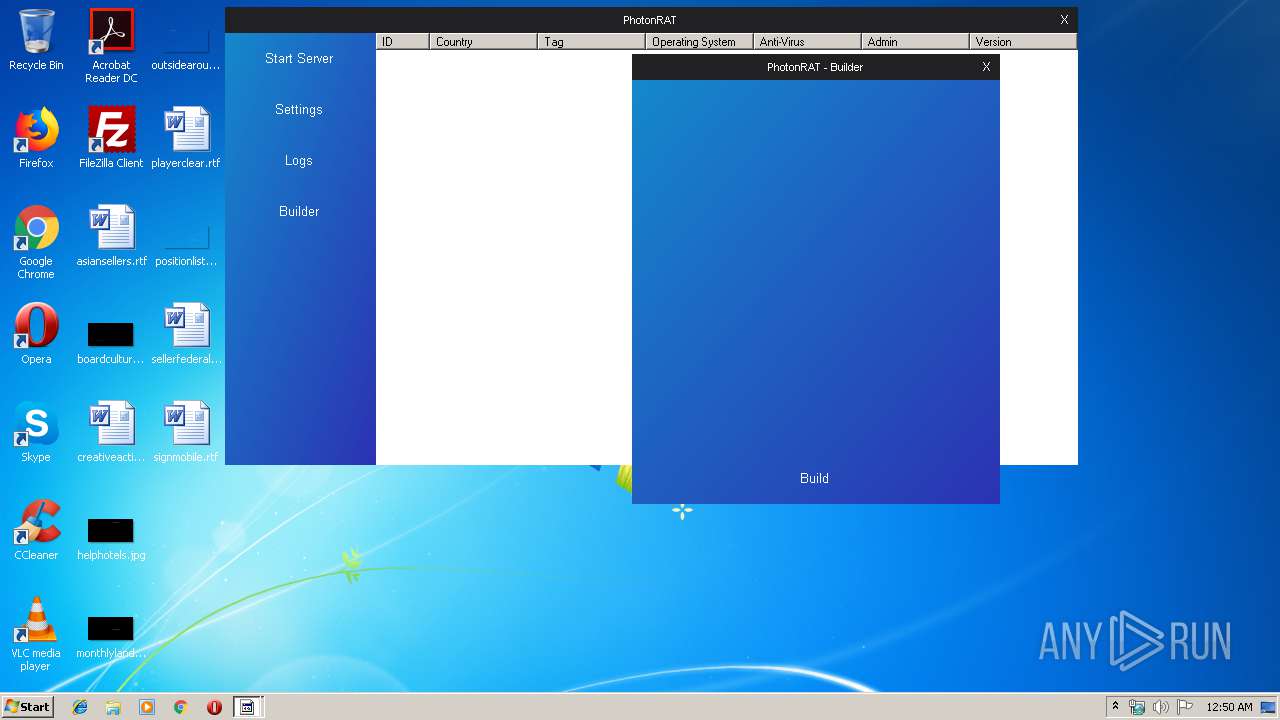The height and width of the screenshot is (720, 1280).
Task: Sort by Anti-Virus column header
Action: [807, 41]
